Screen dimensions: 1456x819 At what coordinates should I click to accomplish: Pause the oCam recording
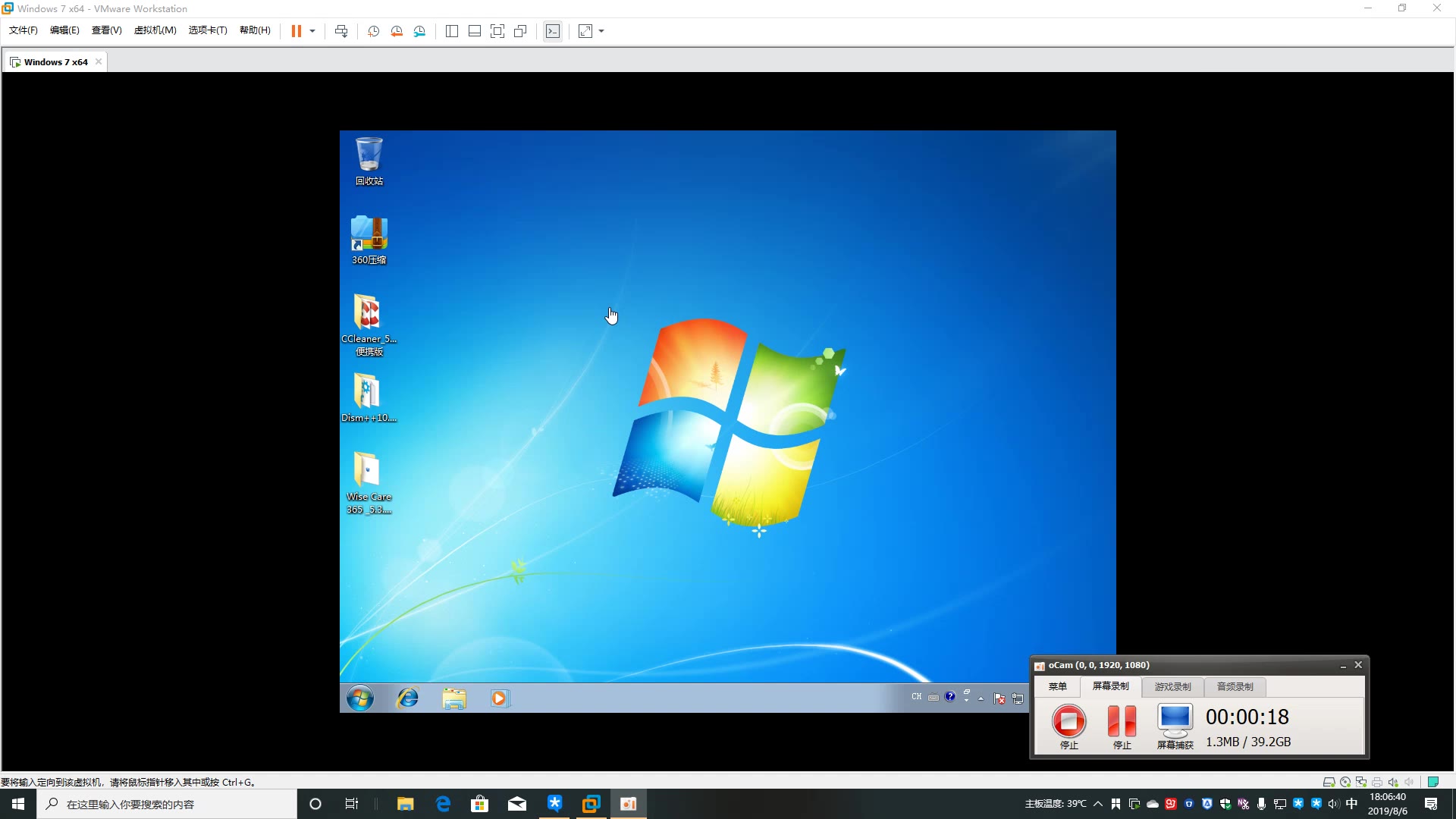pos(1122,726)
